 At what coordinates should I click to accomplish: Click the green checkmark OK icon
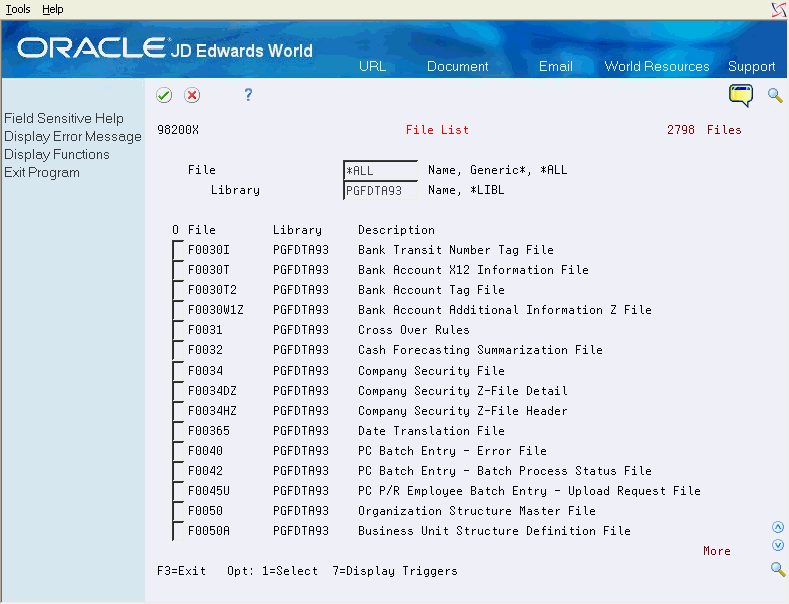pos(164,95)
